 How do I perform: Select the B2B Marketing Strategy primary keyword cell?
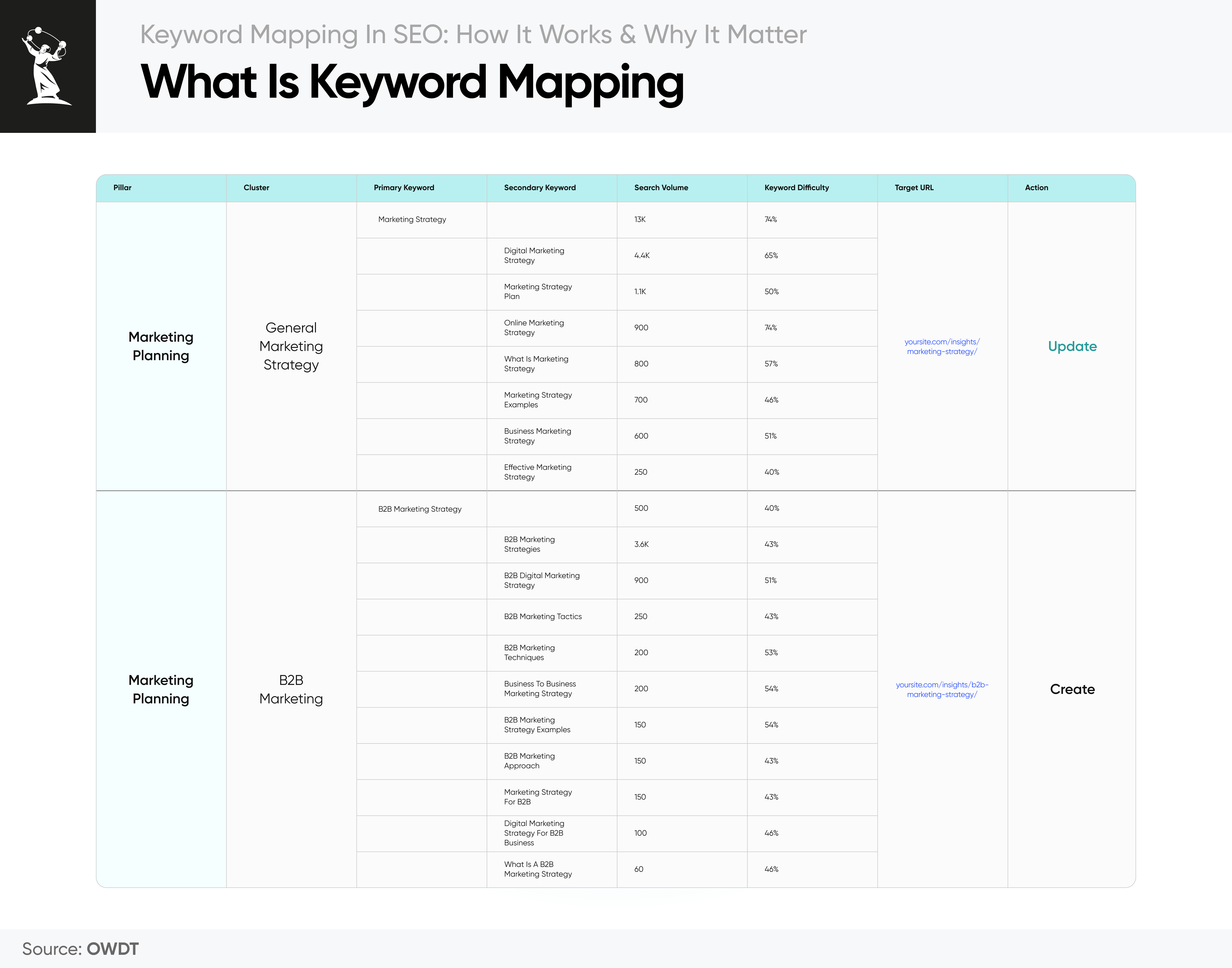coord(419,508)
